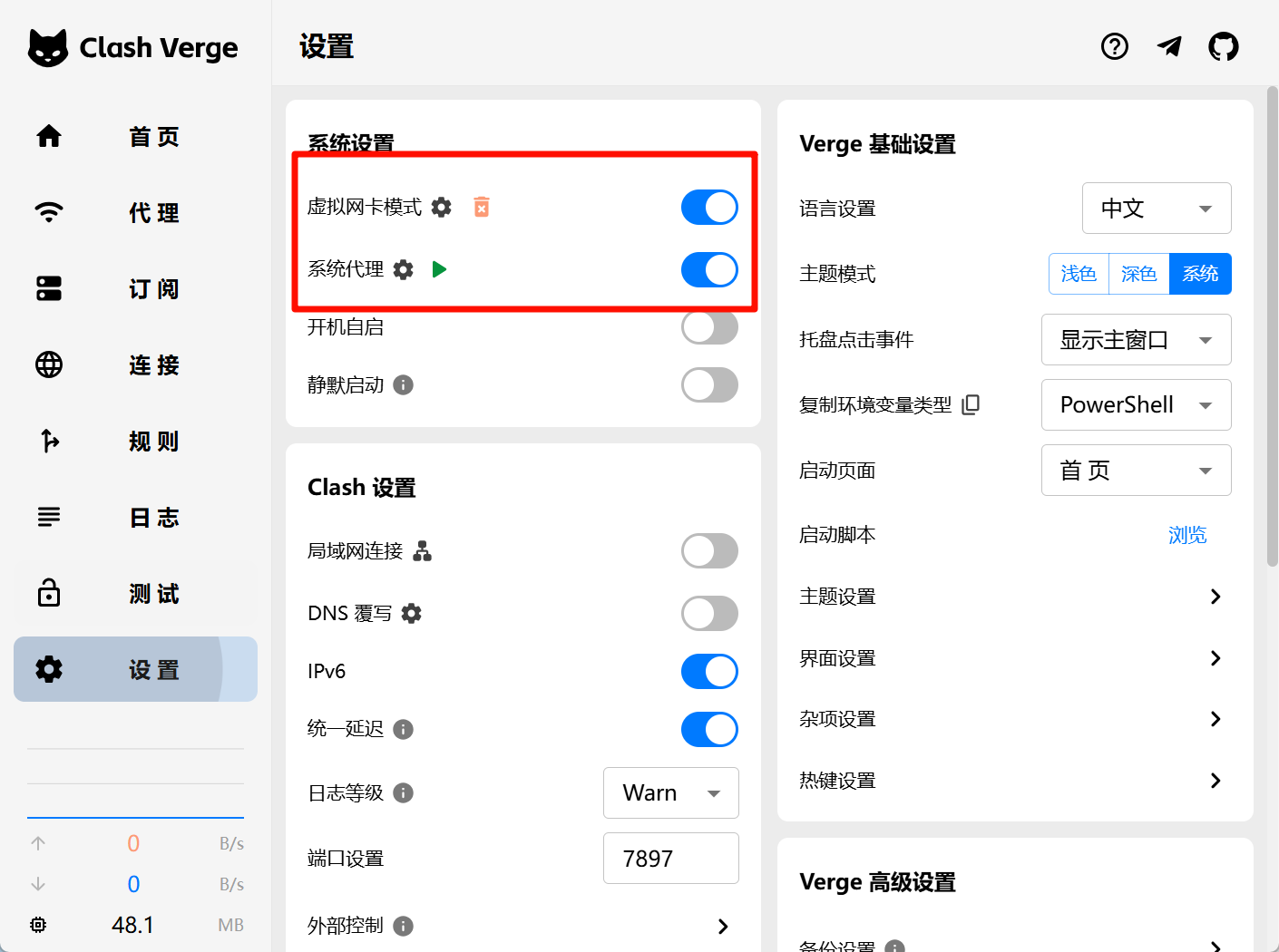Select the 深色 theme mode button
The width and height of the screenshot is (1279, 952).
(x=1138, y=274)
